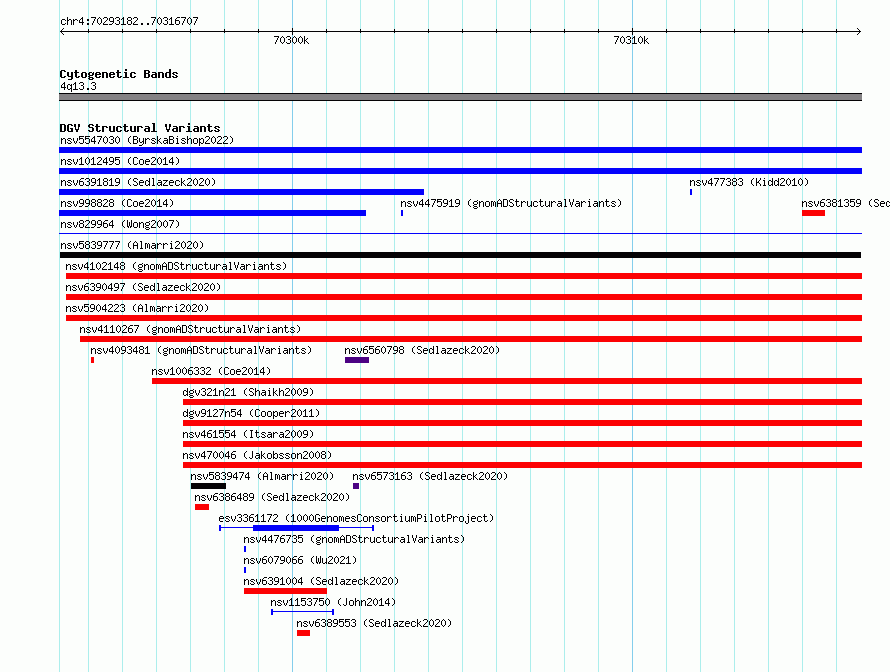890x672 pixels.
Task: Select the nsv5839474 (Almarri2020) label
Action: pyautogui.click(x=262, y=476)
